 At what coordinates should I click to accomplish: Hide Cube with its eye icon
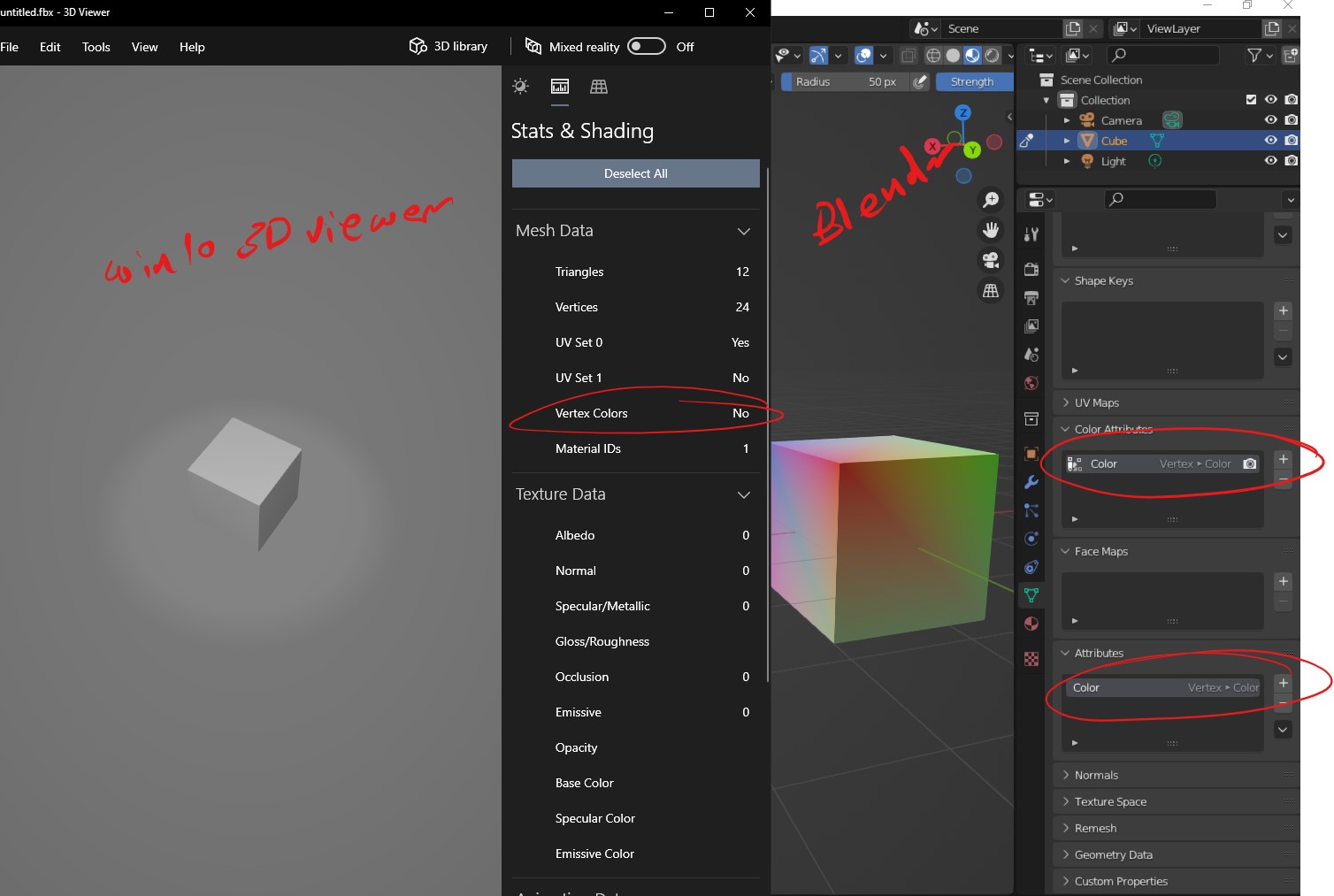(1271, 140)
